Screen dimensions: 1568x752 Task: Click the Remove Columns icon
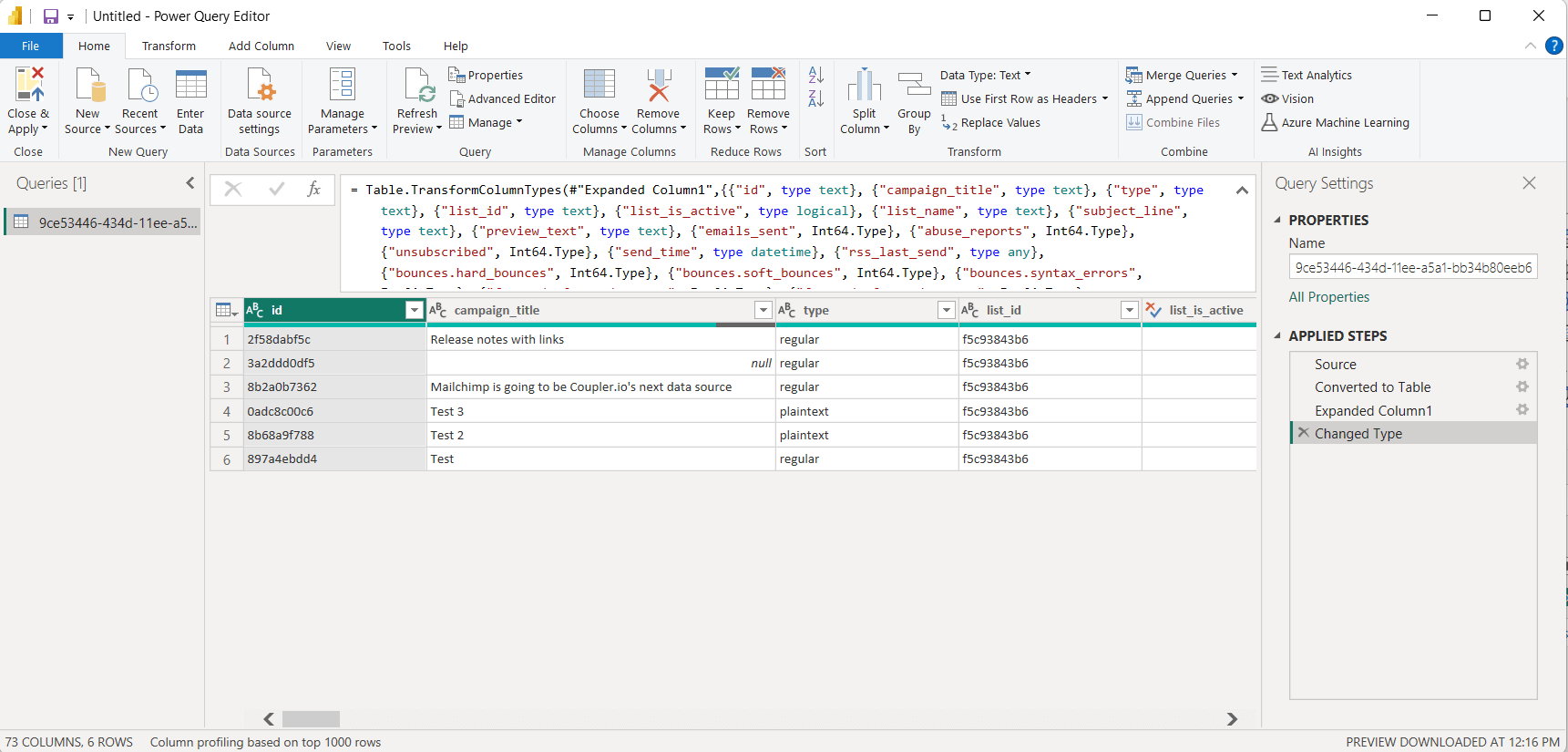click(x=659, y=84)
